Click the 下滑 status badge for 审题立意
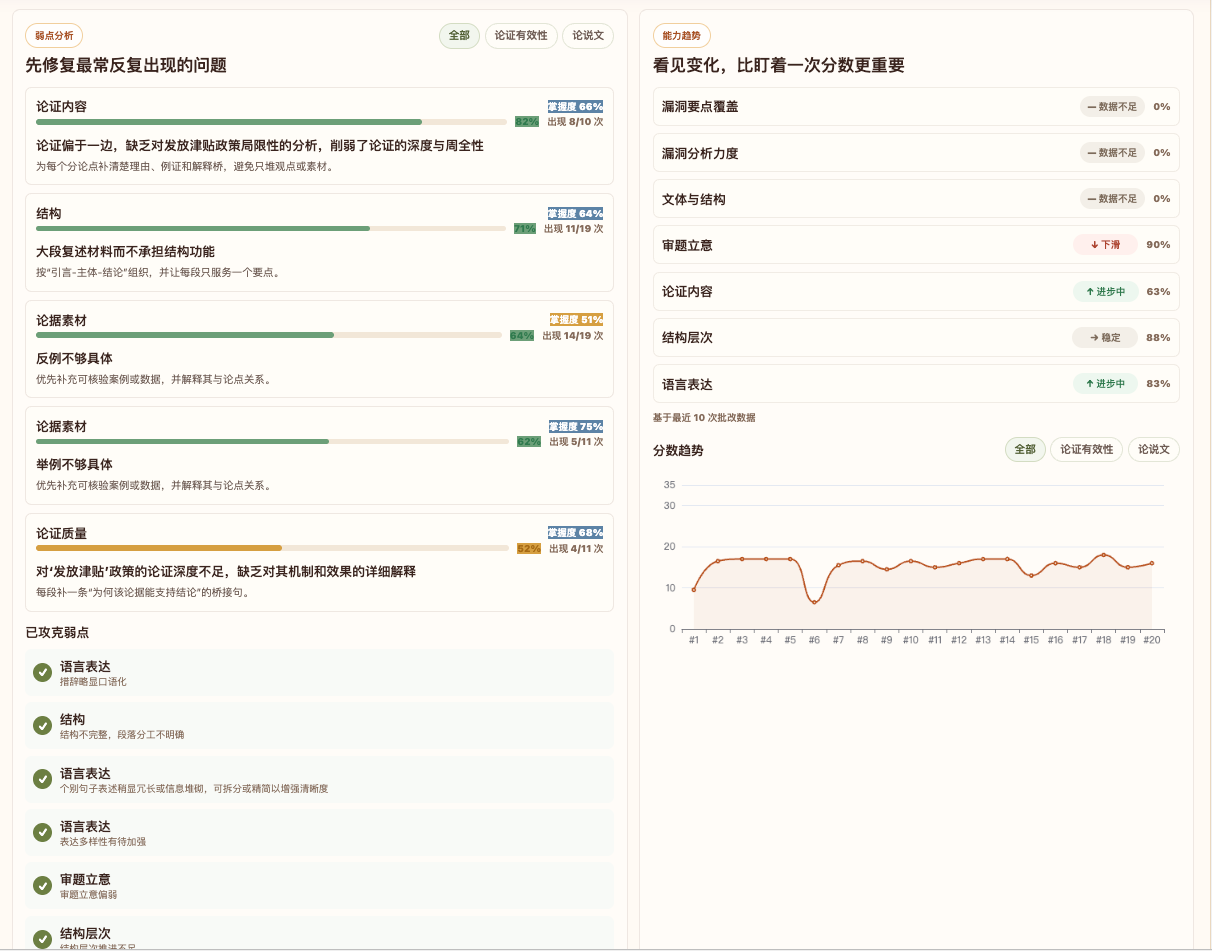Screen dimensions: 1212x951 pyautogui.click(x=1105, y=244)
